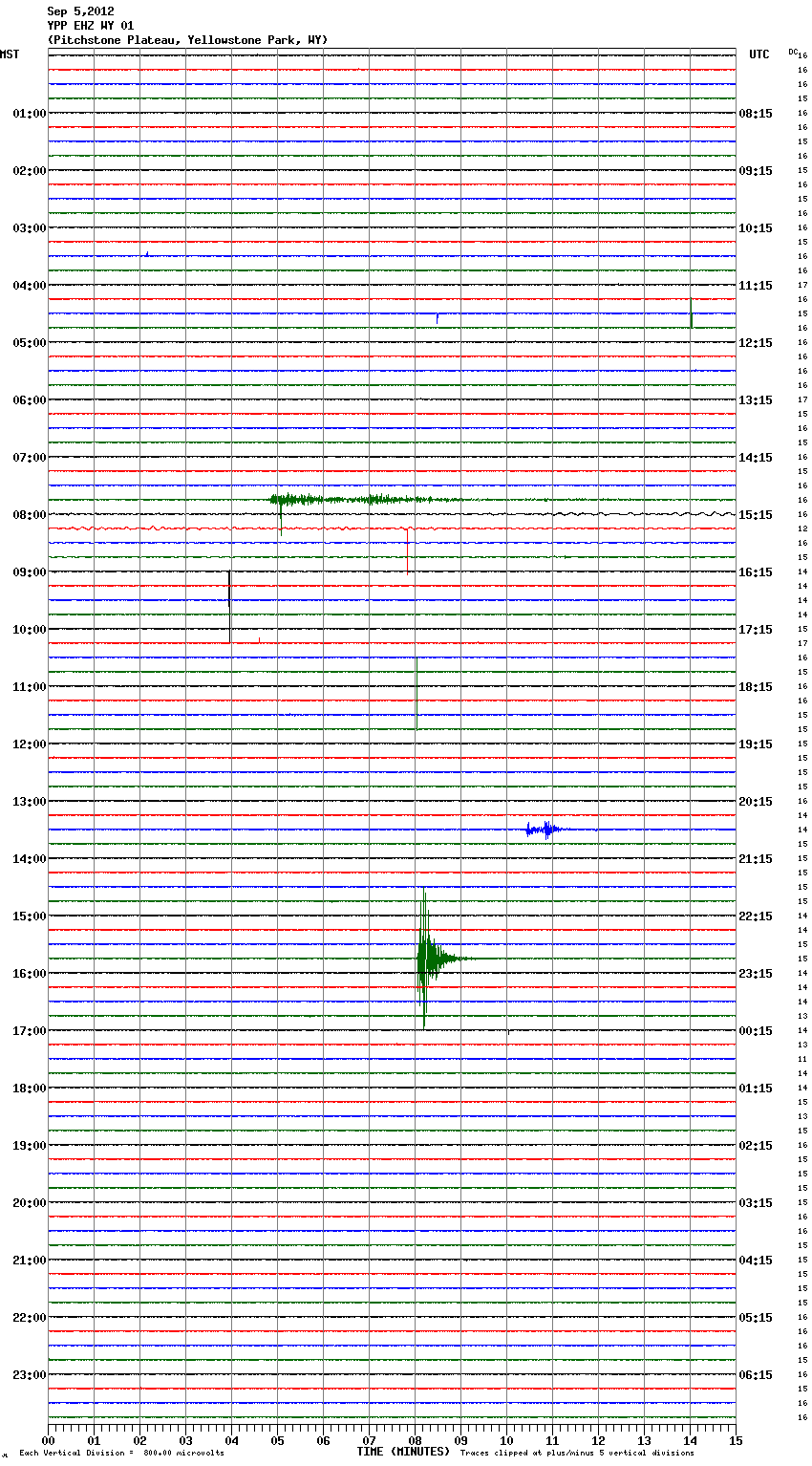Click the MST timezone label
Image resolution: width=812 pixels, height=1466 pixels.
click(x=10, y=54)
